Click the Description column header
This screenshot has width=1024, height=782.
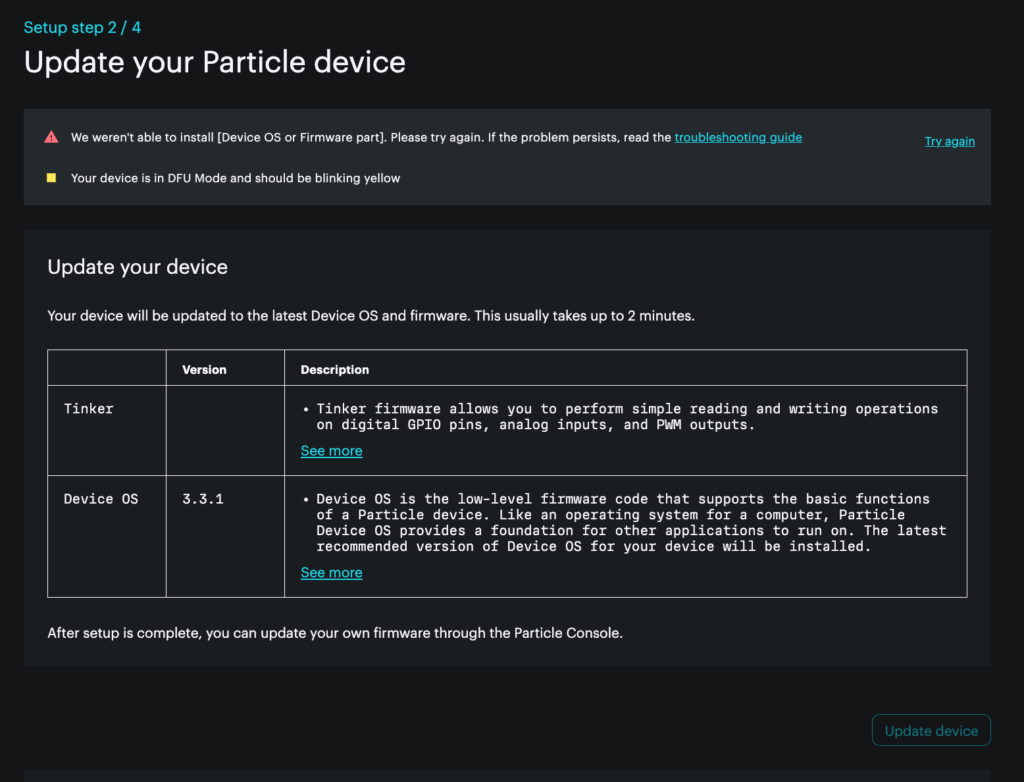(x=335, y=370)
